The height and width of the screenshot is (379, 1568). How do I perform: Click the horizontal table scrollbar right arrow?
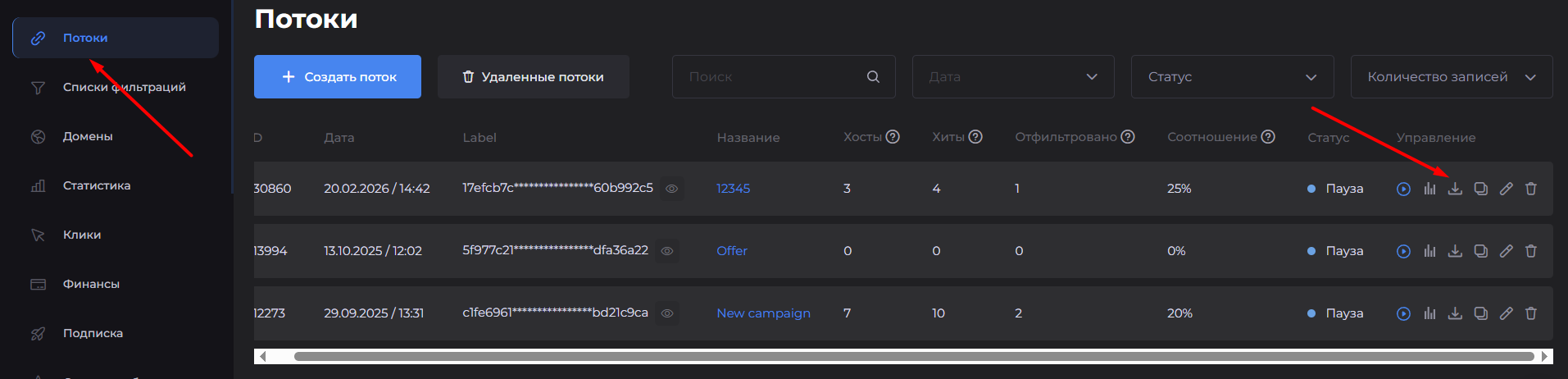tap(1544, 356)
